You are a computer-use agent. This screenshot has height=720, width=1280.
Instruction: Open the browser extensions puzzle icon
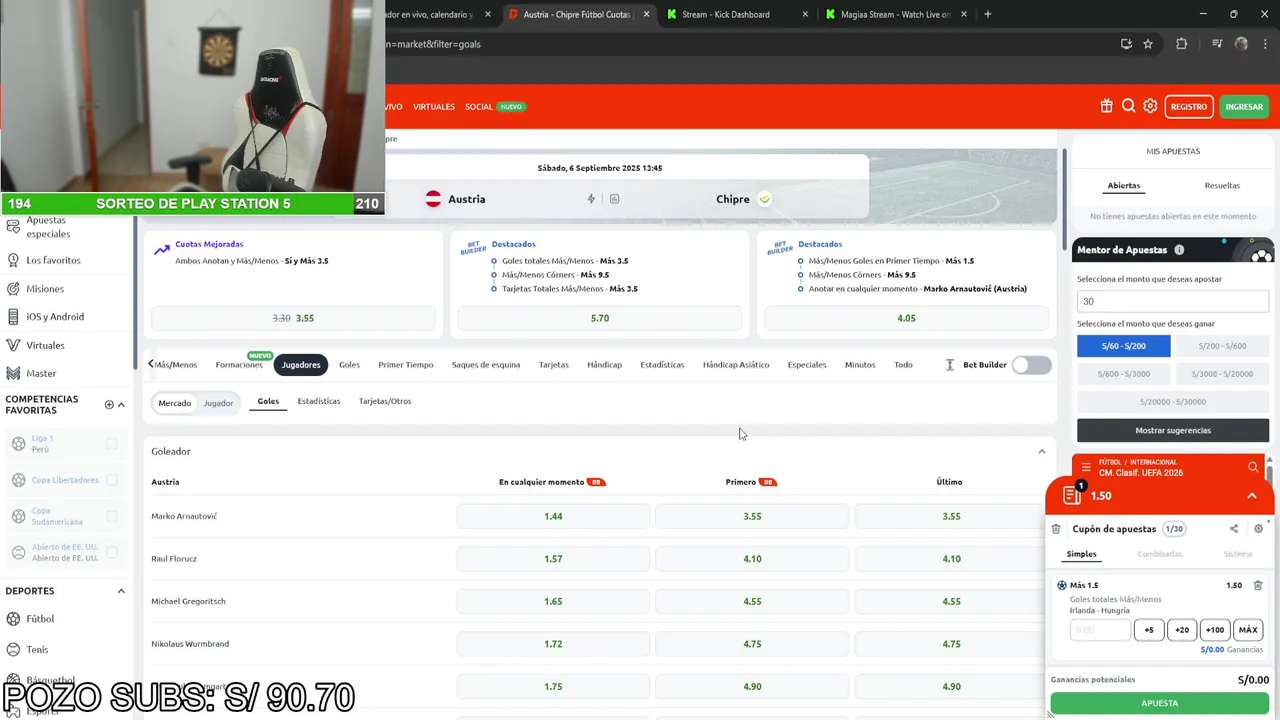[x=1182, y=44]
